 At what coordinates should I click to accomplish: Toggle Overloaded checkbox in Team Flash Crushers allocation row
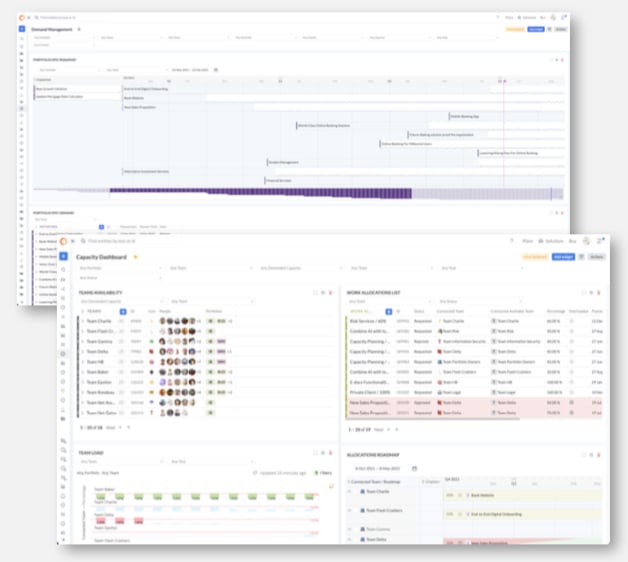572,372
